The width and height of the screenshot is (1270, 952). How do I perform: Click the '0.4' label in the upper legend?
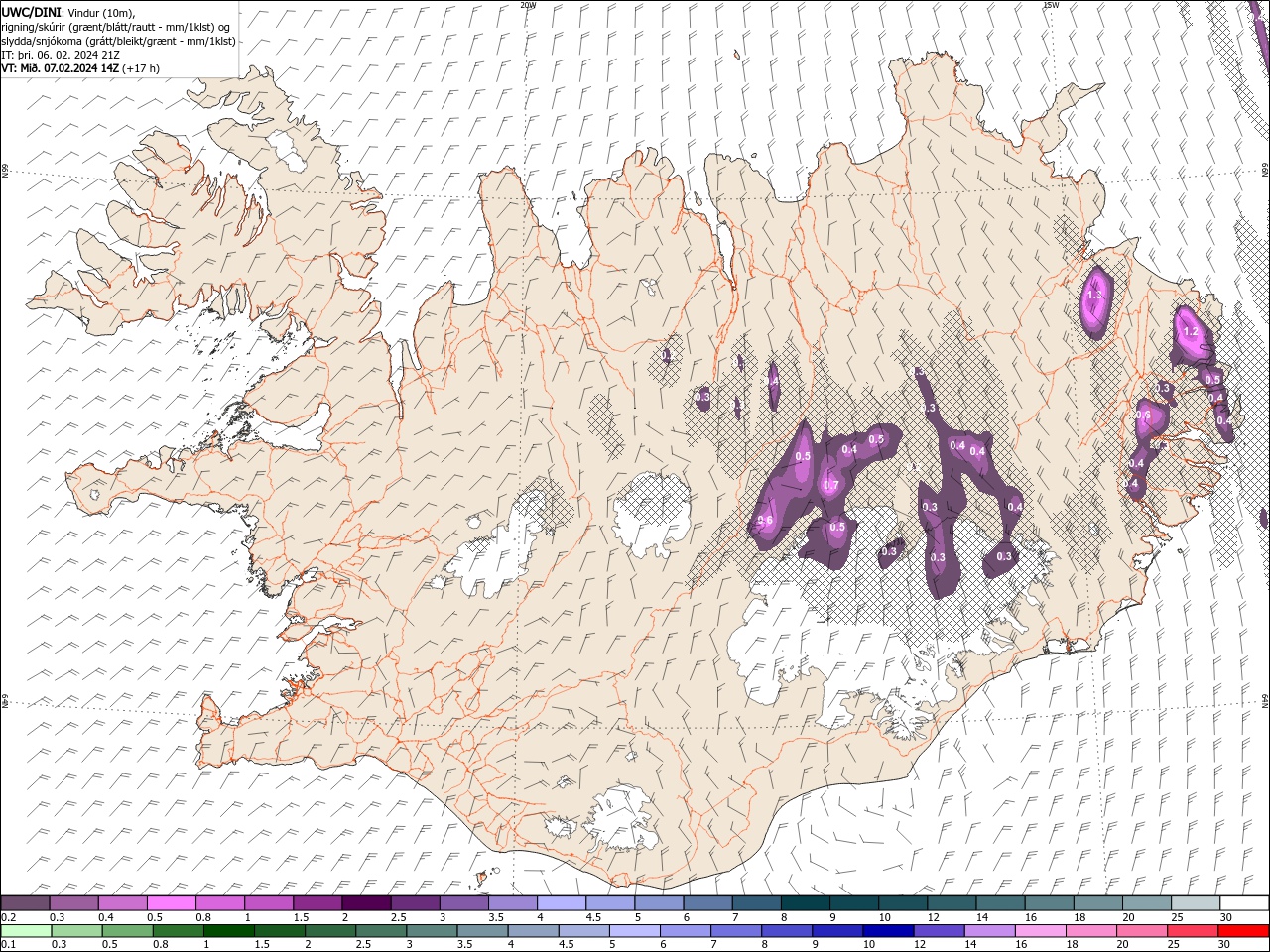tap(105, 918)
